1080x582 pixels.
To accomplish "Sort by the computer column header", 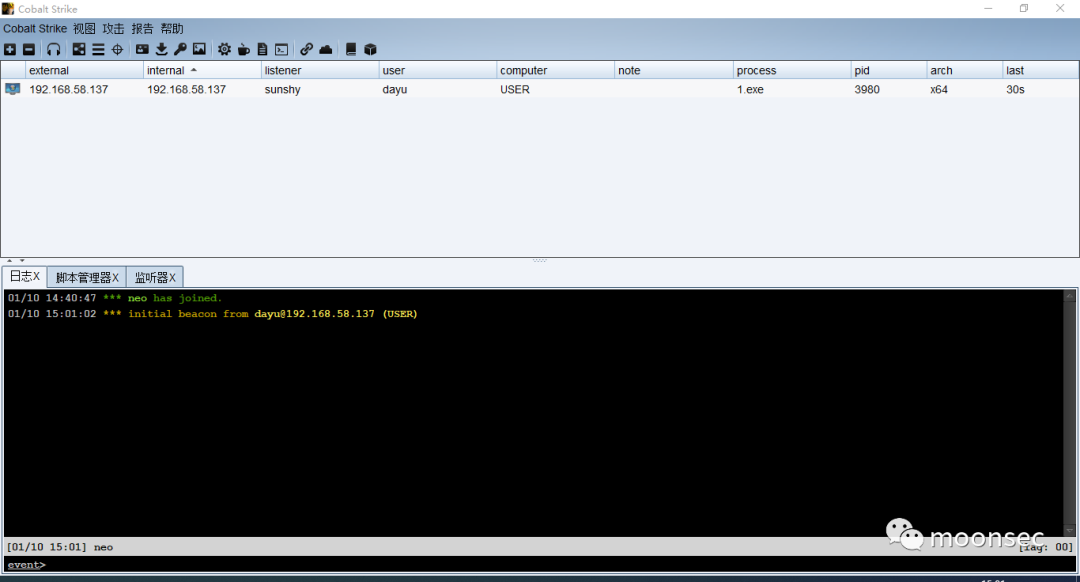I will pos(555,70).
